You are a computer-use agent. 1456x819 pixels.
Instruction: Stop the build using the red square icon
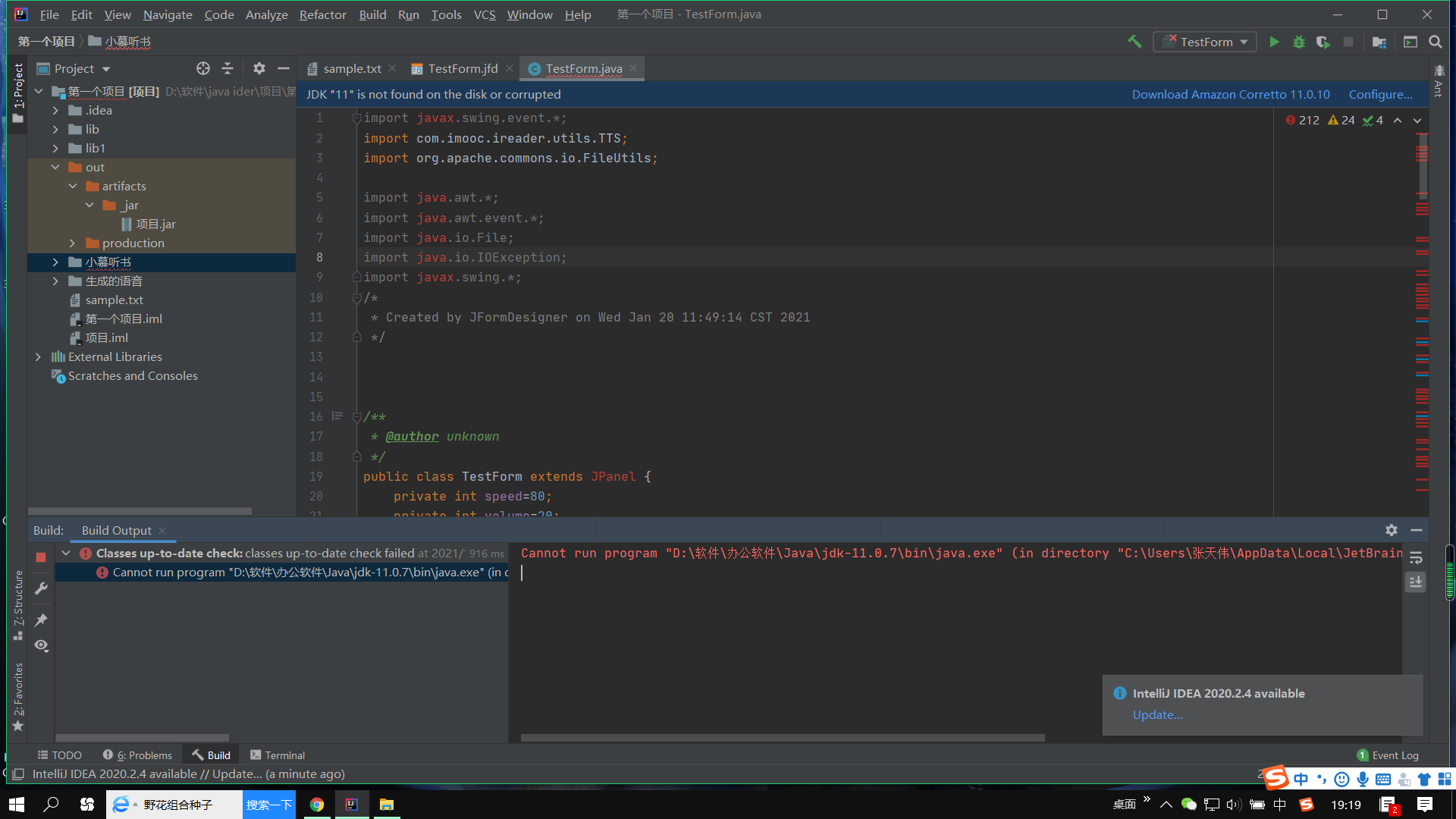coord(41,557)
